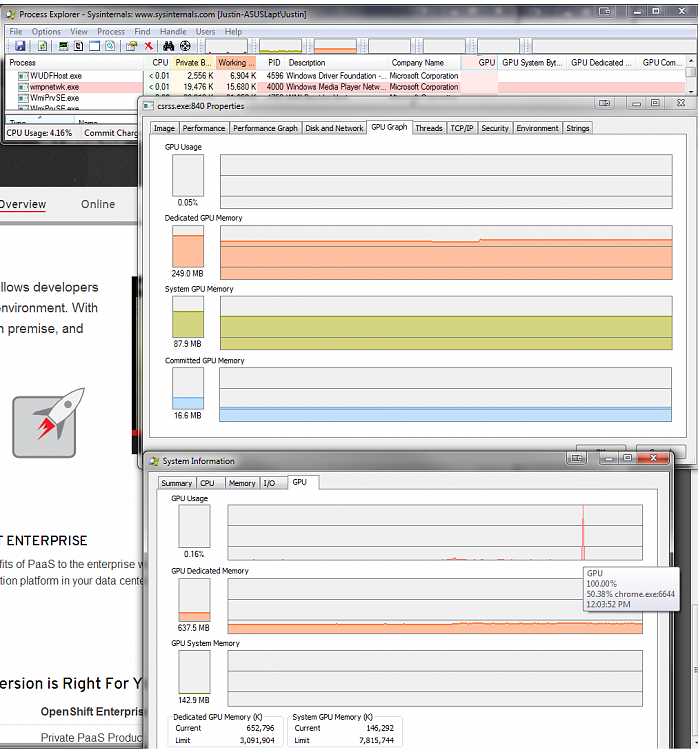This screenshot has height=750, width=698.
Task: Click the extra title button beside Process Explorer minimize
Action: [x=605, y=11]
